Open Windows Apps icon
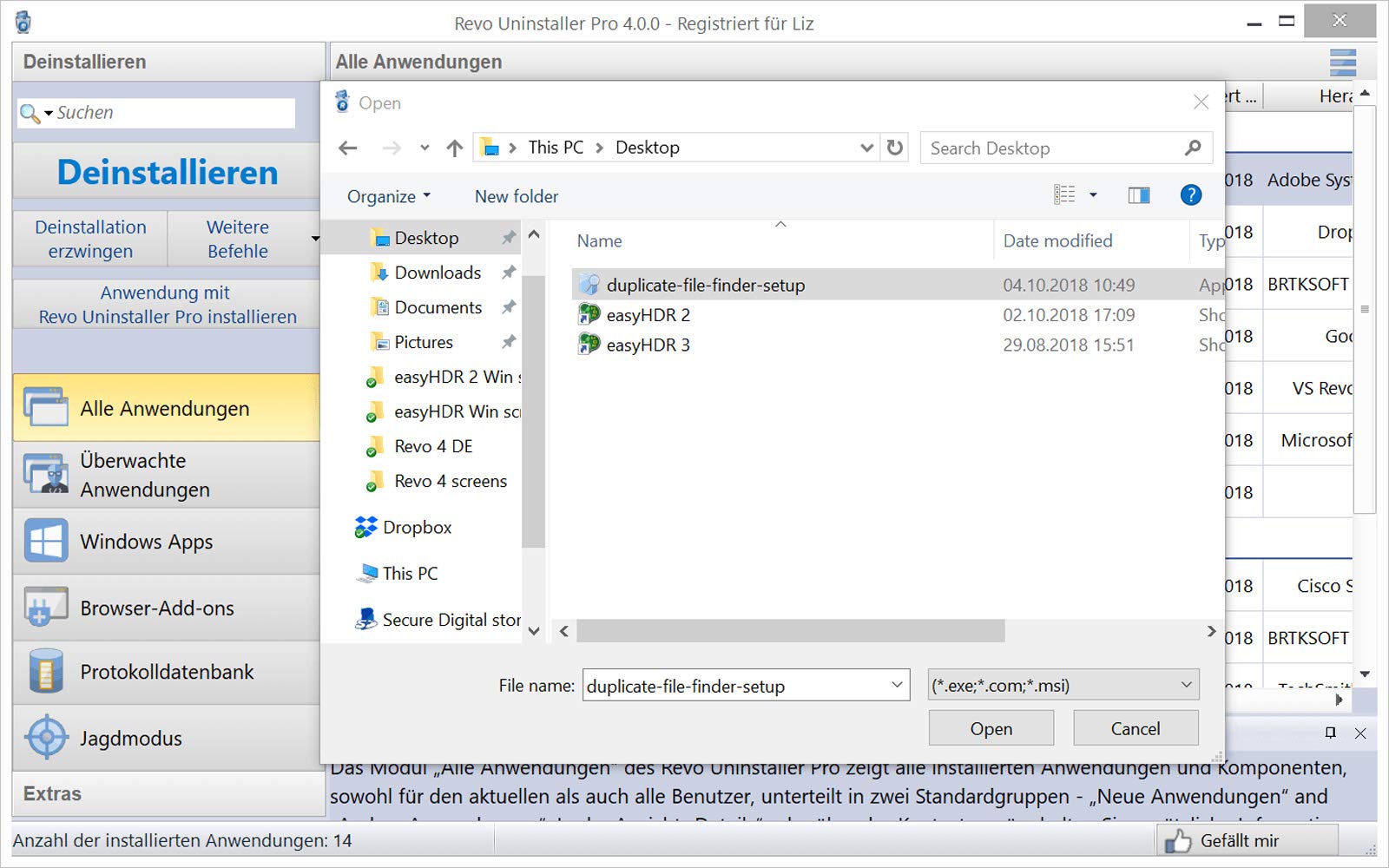The image size is (1389, 868). pyautogui.click(x=46, y=541)
